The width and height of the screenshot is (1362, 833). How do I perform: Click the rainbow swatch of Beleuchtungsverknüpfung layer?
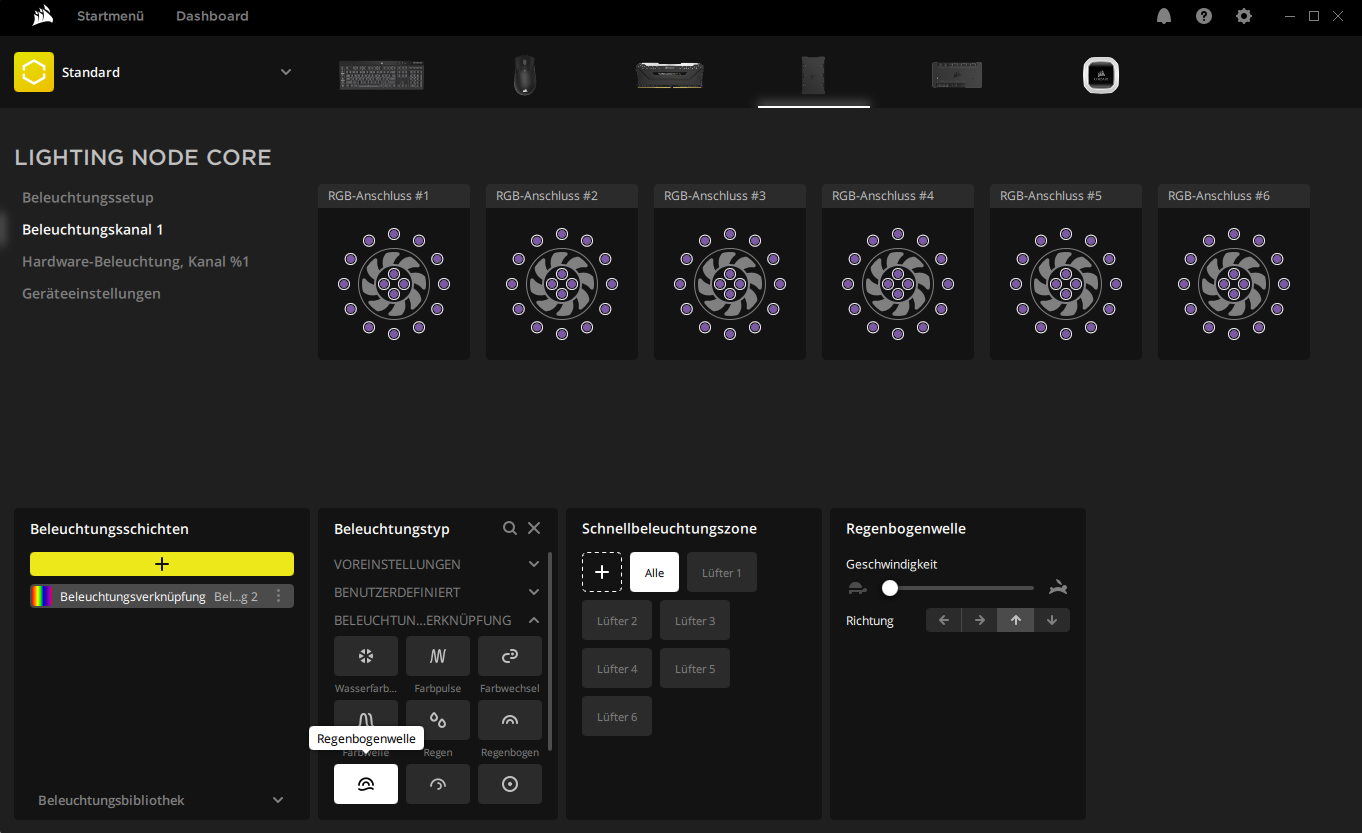point(41,596)
